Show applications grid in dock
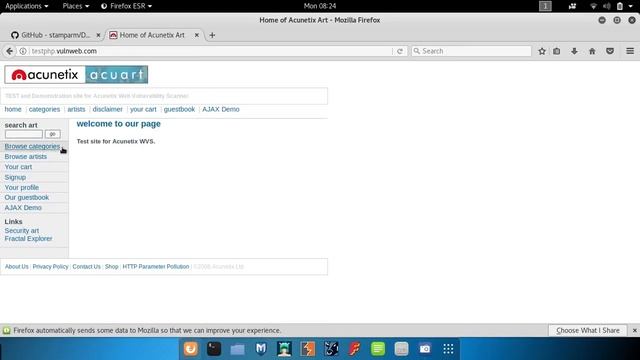The height and width of the screenshot is (360, 640). 448,349
